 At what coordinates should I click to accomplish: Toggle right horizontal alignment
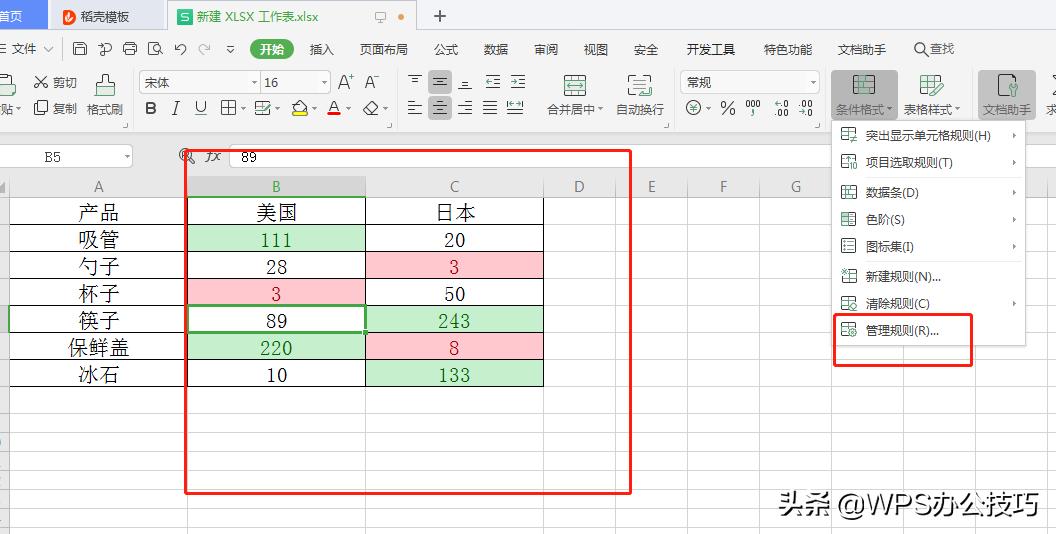pyautogui.click(x=465, y=108)
